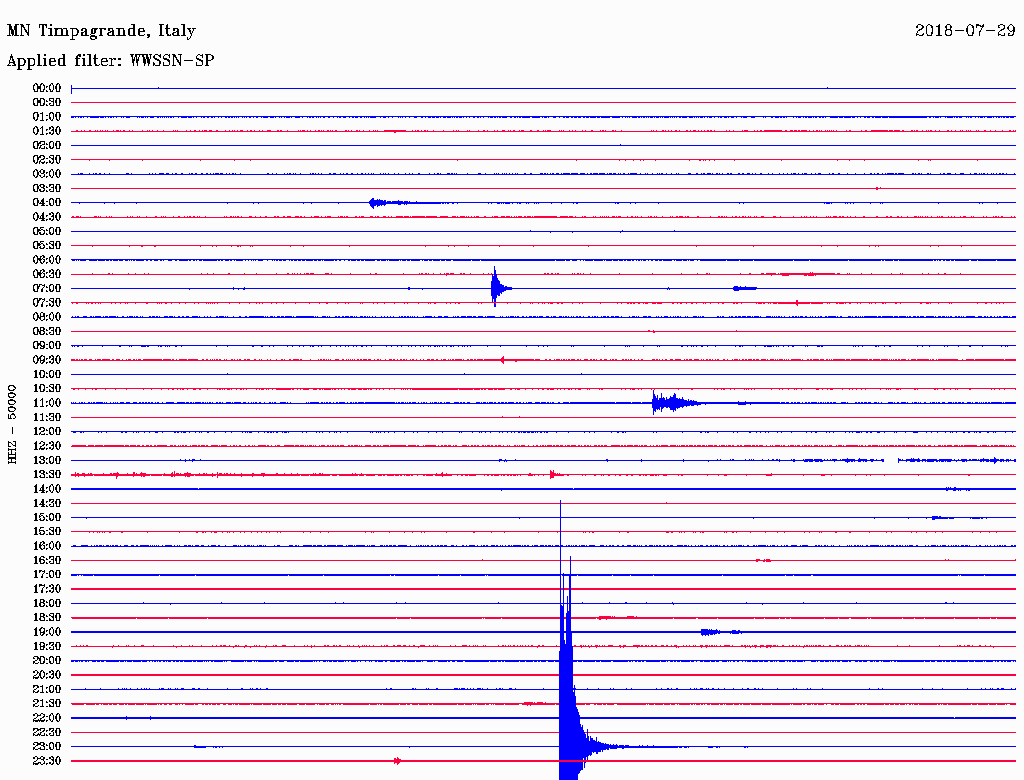The height and width of the screenshot is (780, 1024).
Task: Click the '05:30' time label
Action: click(47, 246)
